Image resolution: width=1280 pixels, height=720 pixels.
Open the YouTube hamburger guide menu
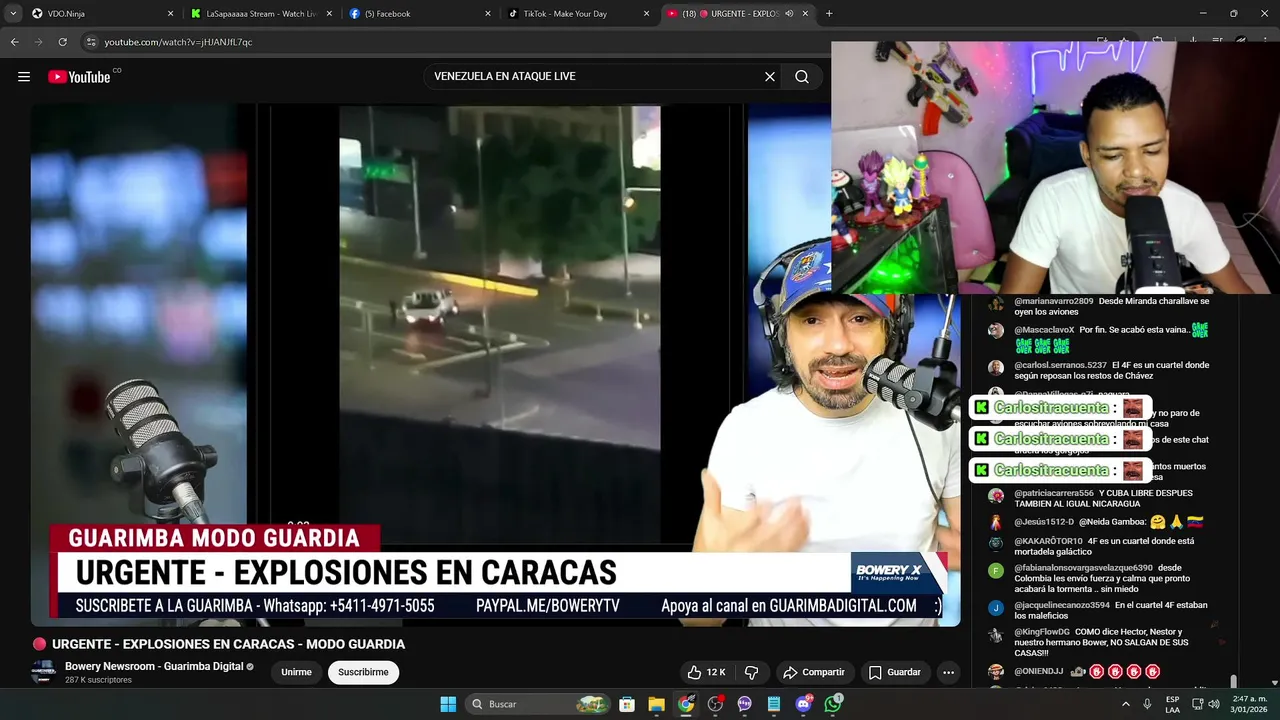(x=24, y=77)
